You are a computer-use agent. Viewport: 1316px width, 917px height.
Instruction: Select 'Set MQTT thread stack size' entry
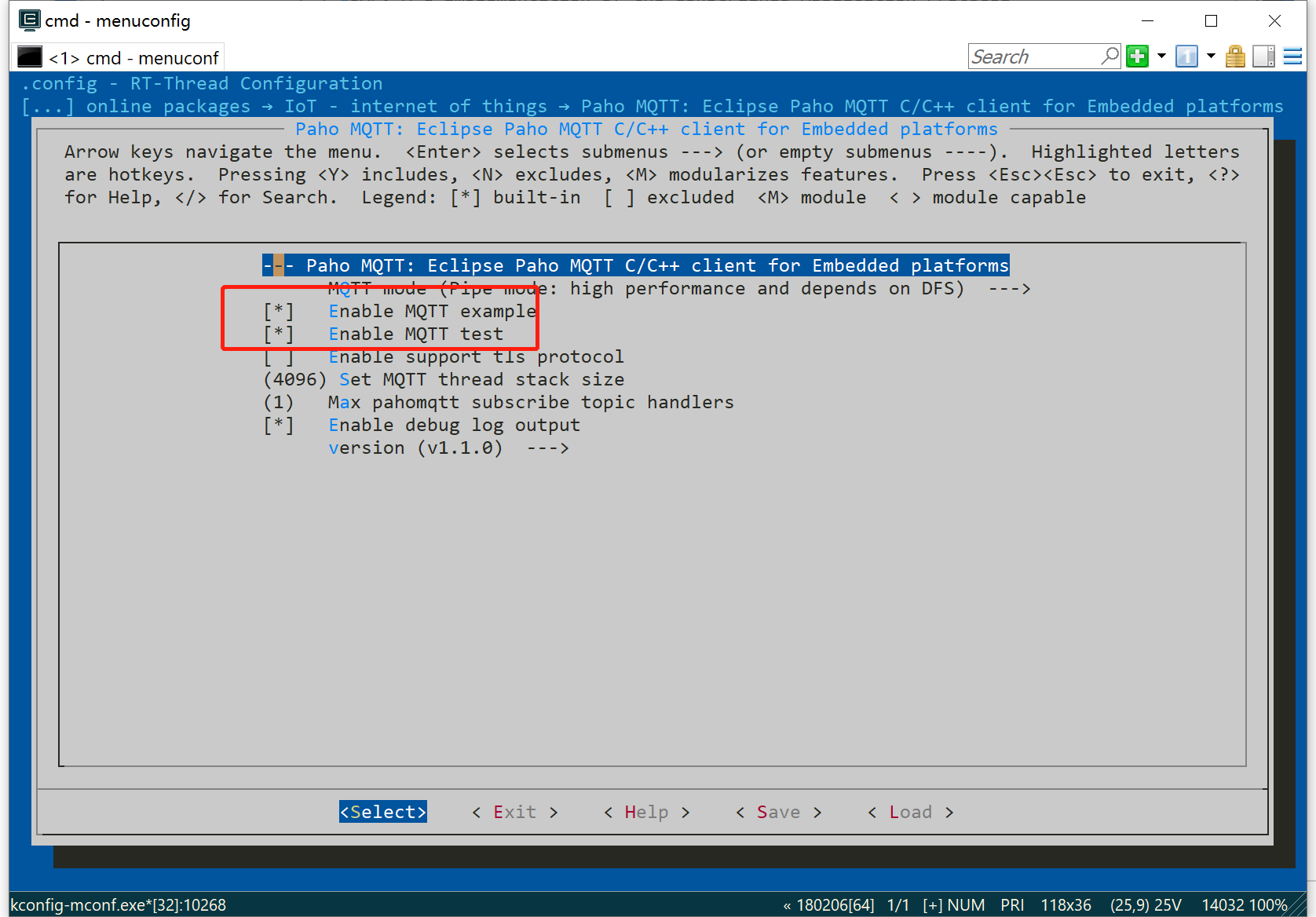click(444, 380)
